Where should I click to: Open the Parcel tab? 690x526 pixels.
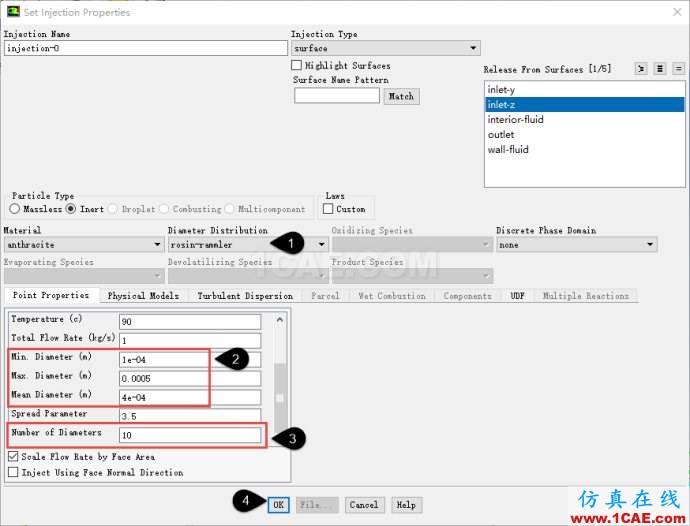click(x=325, y=296)
